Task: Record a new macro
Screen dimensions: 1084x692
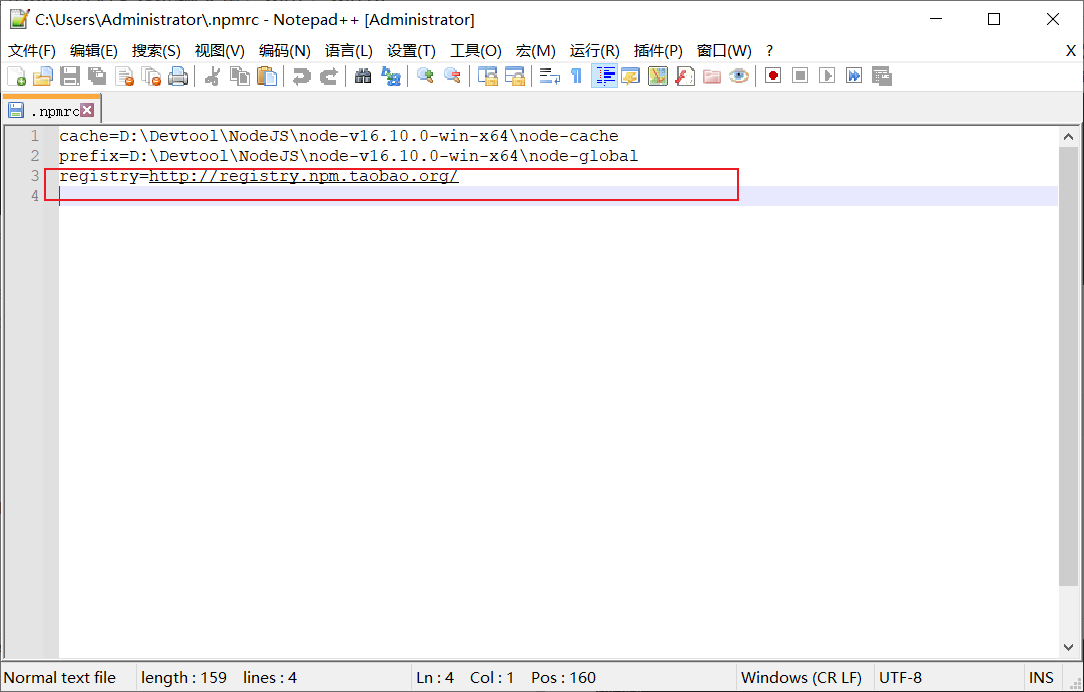Action: coord(772,75)
